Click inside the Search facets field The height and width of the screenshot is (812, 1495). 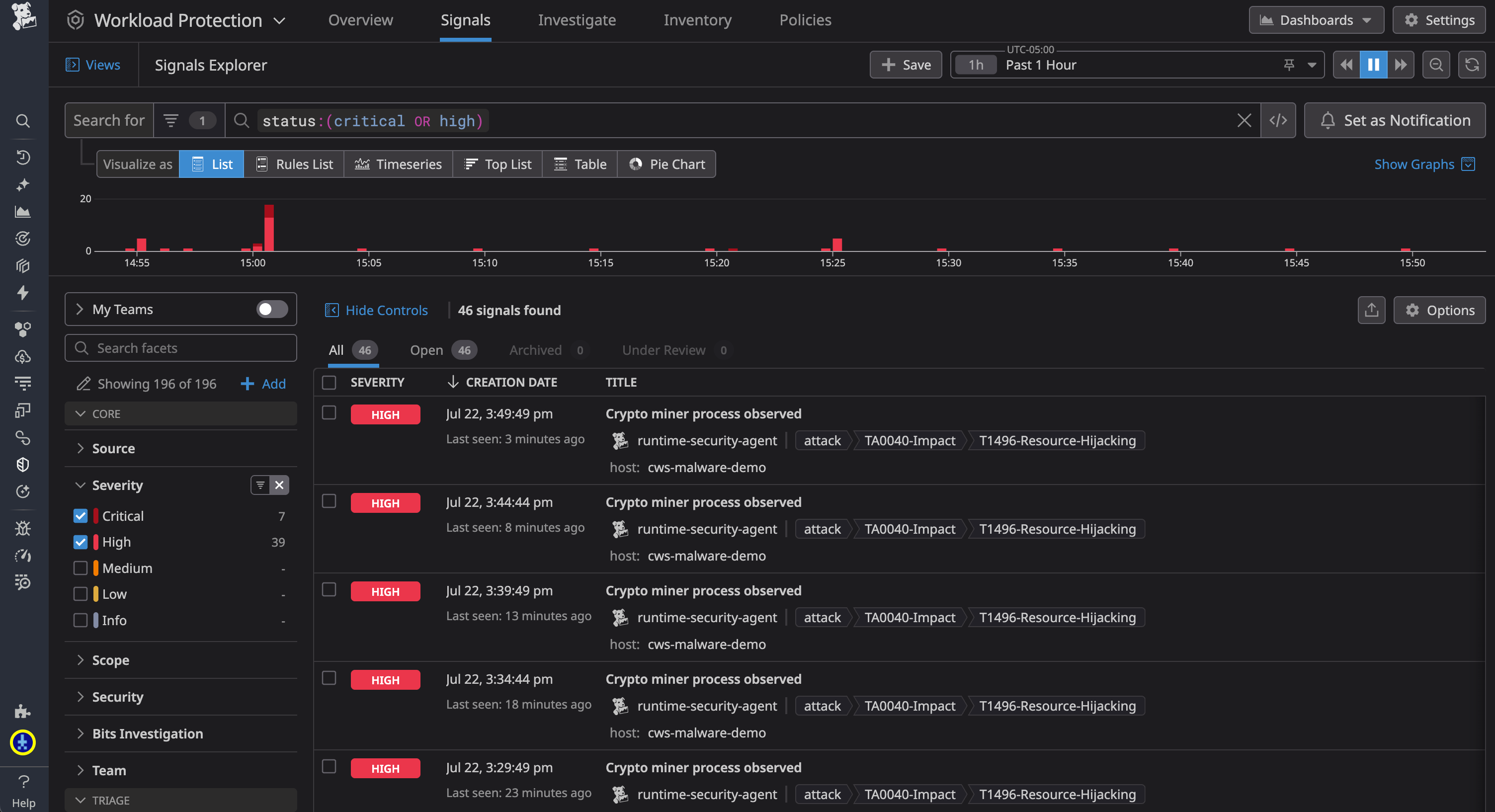180,348
